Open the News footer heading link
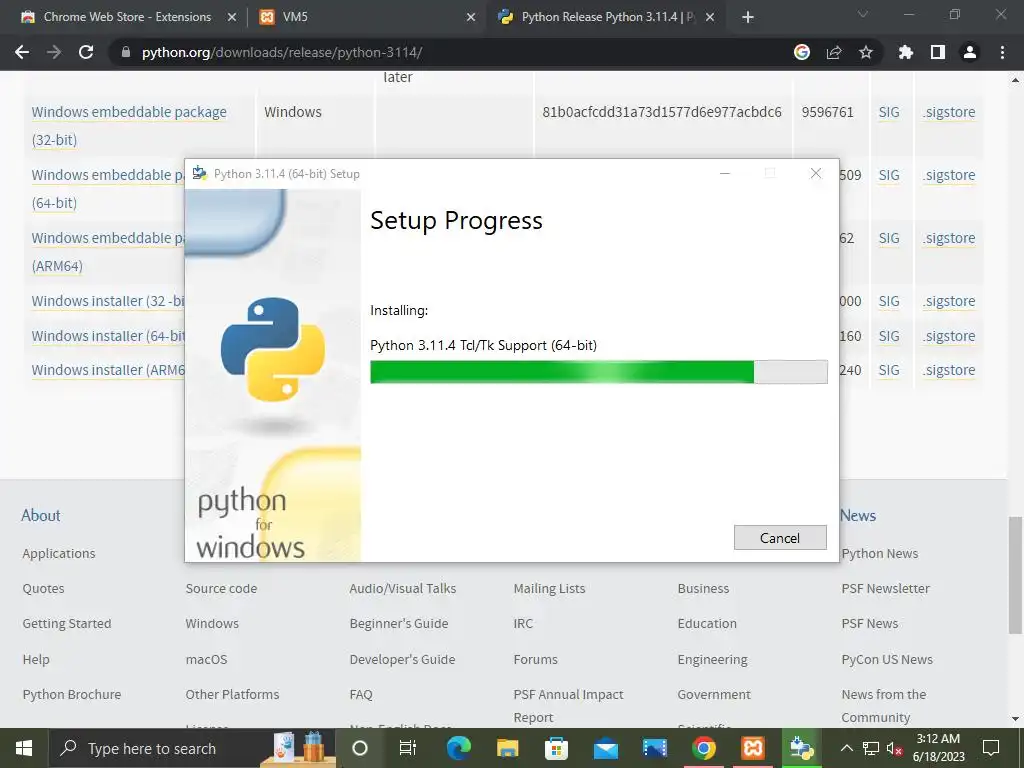The image size is (1024, 768). point(858,515)
